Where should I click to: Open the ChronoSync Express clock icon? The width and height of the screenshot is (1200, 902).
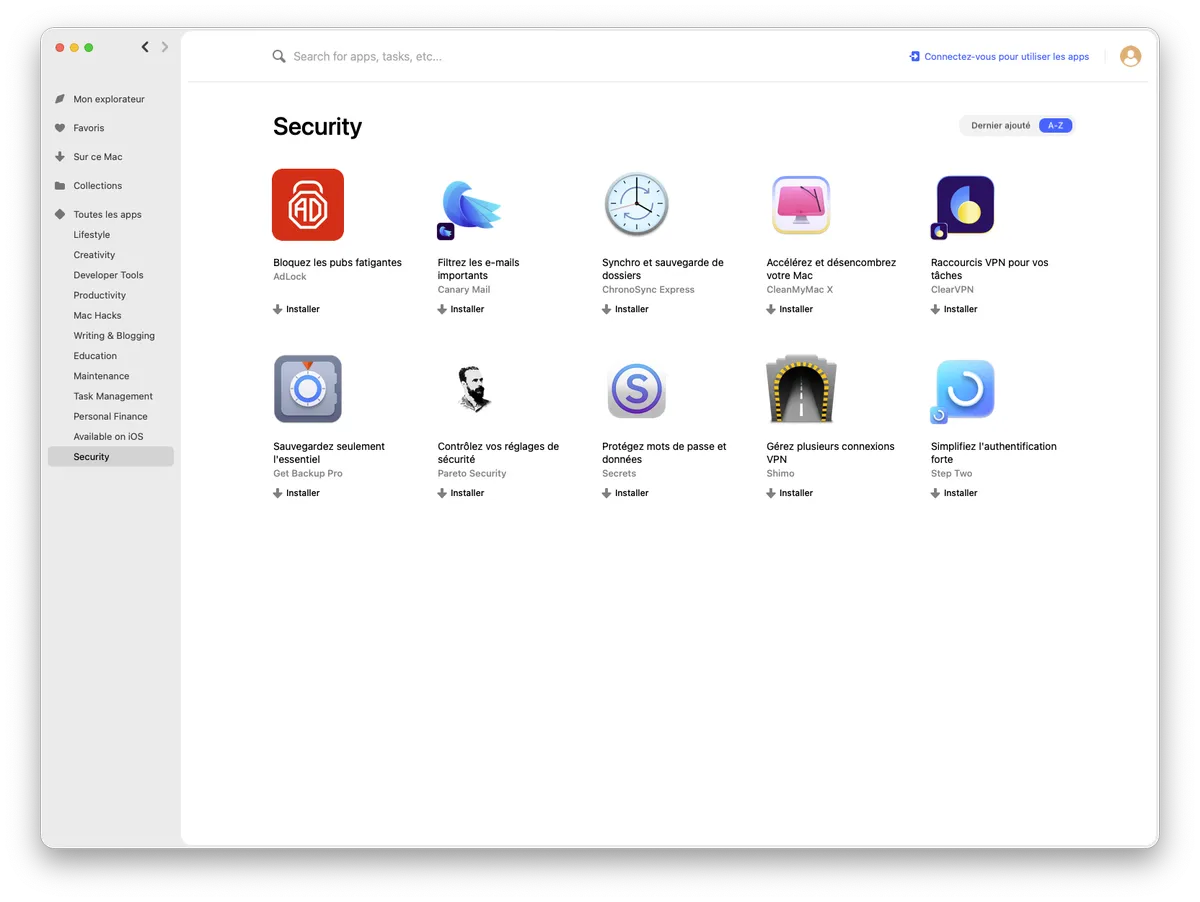[x=636, y=204]
